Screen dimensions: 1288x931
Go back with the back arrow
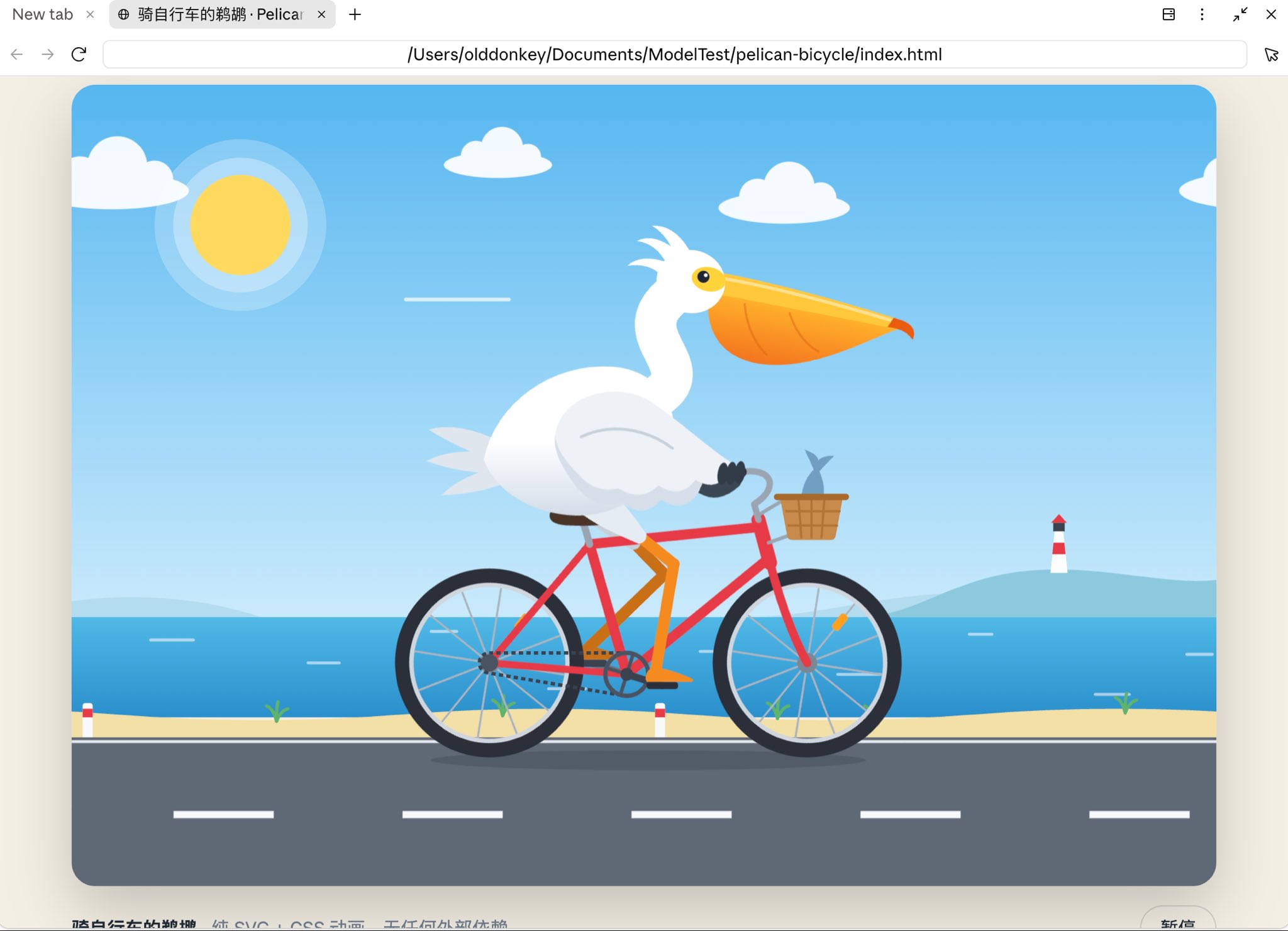click(17, 55)
